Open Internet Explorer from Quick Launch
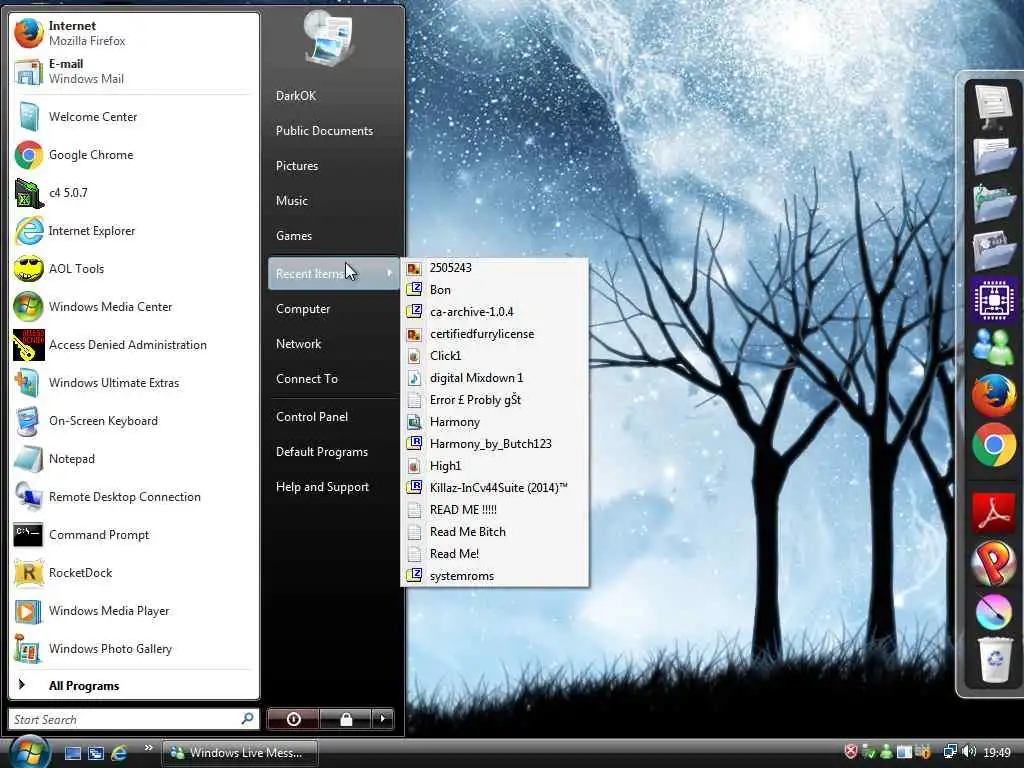1024x768 pixels. click(119, 753)
